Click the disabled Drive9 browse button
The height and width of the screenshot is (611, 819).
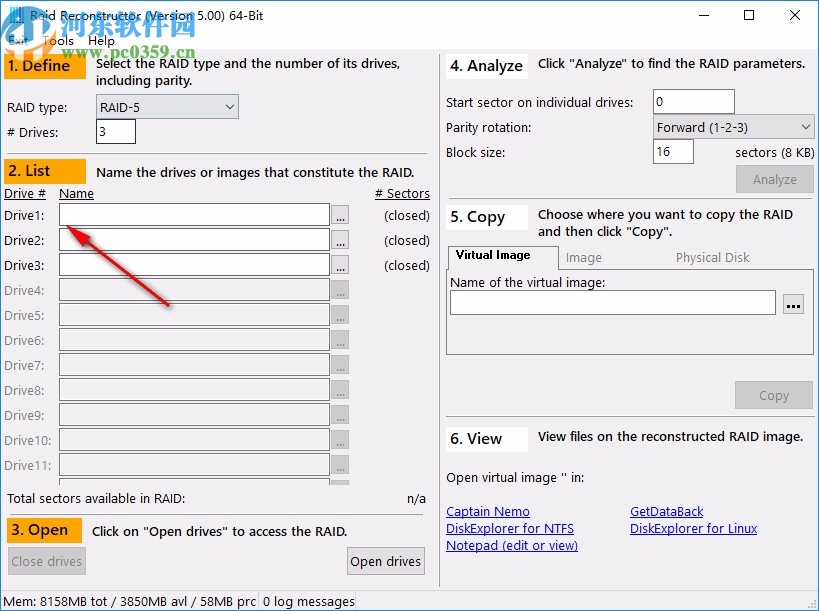(x=340, y=415)
